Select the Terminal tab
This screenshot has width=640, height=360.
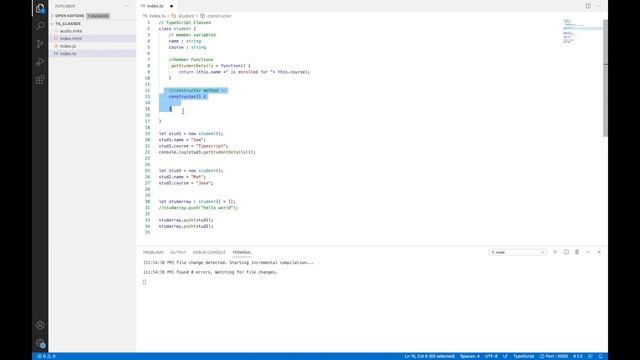pyautogui.click(x=242, y=252)
